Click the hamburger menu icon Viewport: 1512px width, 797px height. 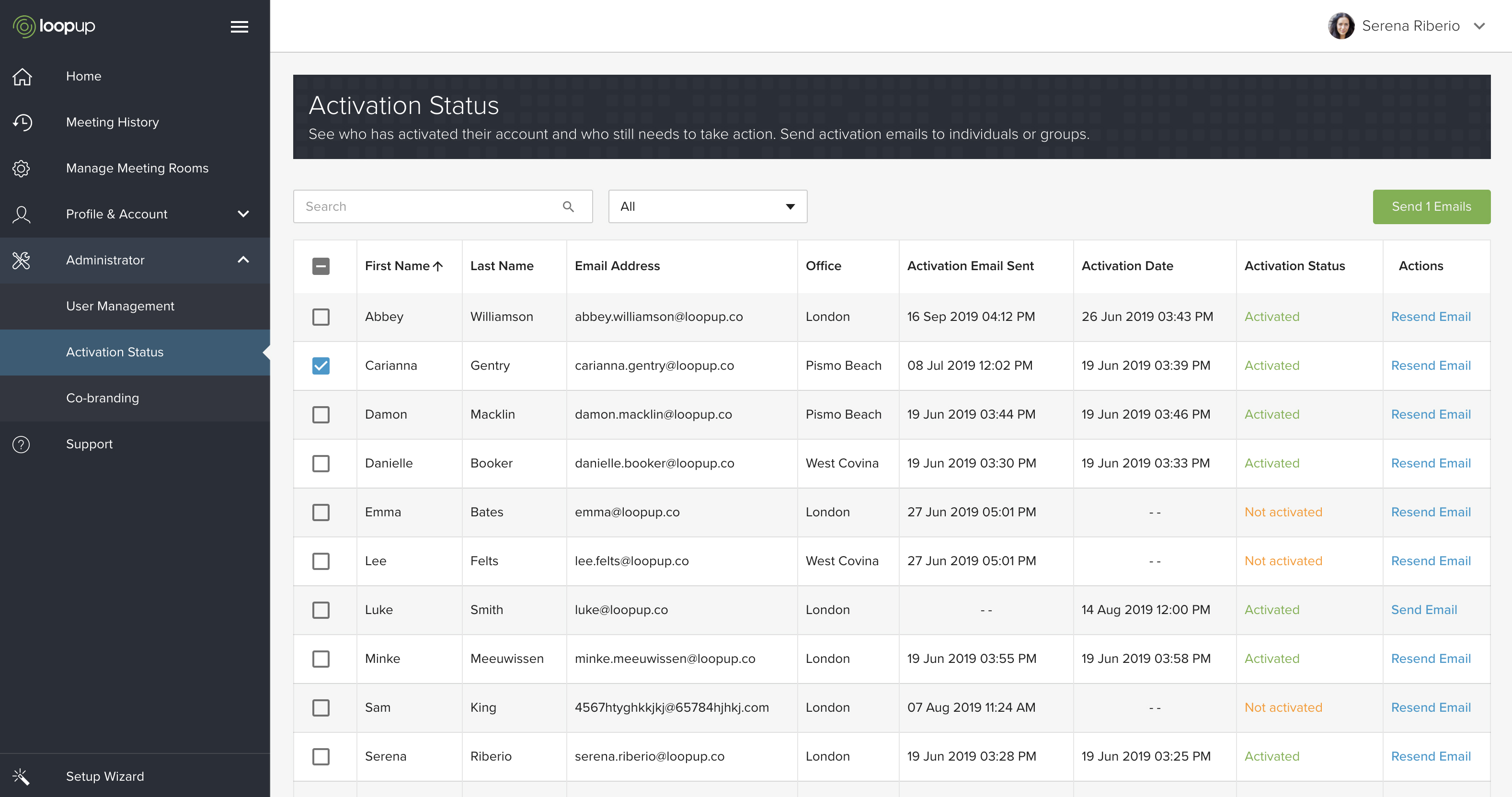pyautogui.click(x=239, y=26)
